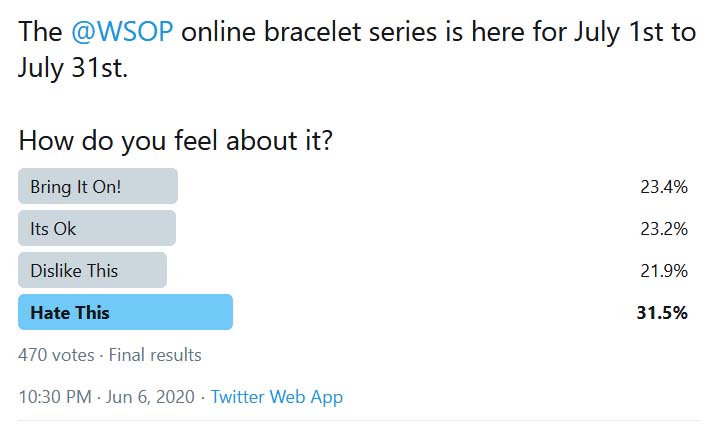Select the Its Ok poll option
Viewport: 717px width, 428px height.
tap(97, 228)
